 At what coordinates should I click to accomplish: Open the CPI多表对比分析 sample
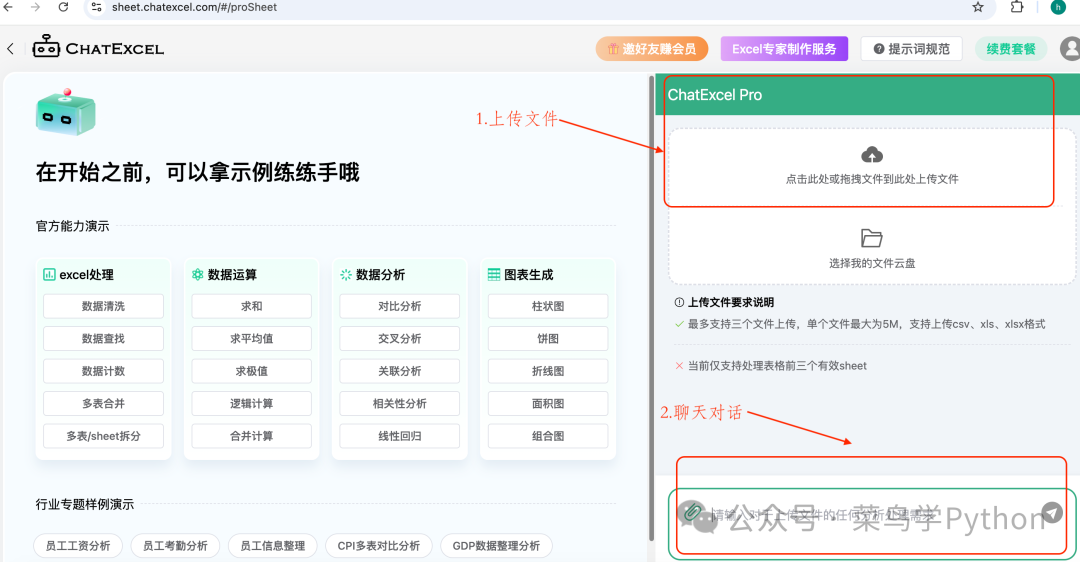click(378, 546)
